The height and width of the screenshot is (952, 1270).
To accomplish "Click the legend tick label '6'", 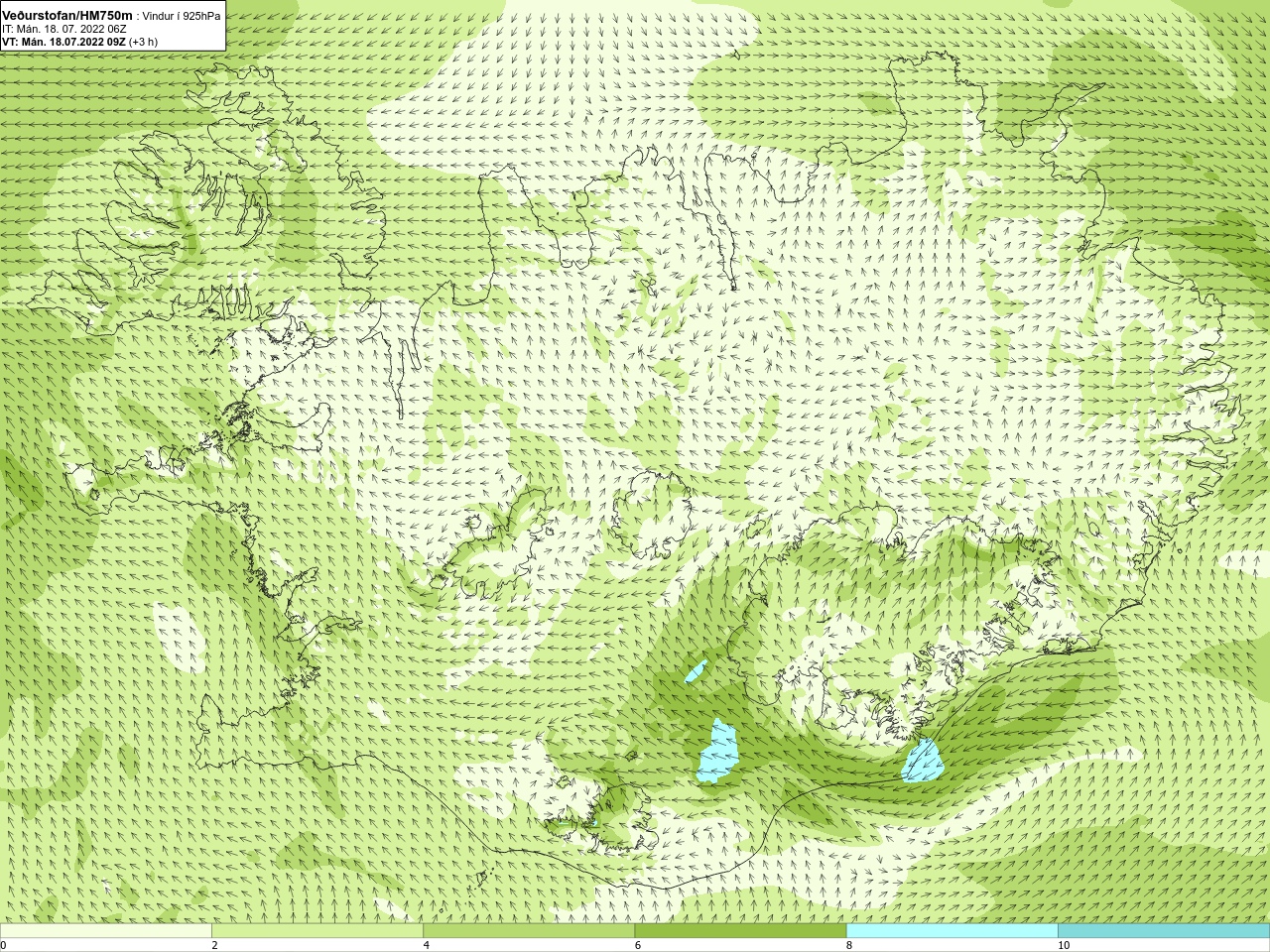I will pos(637,945).
